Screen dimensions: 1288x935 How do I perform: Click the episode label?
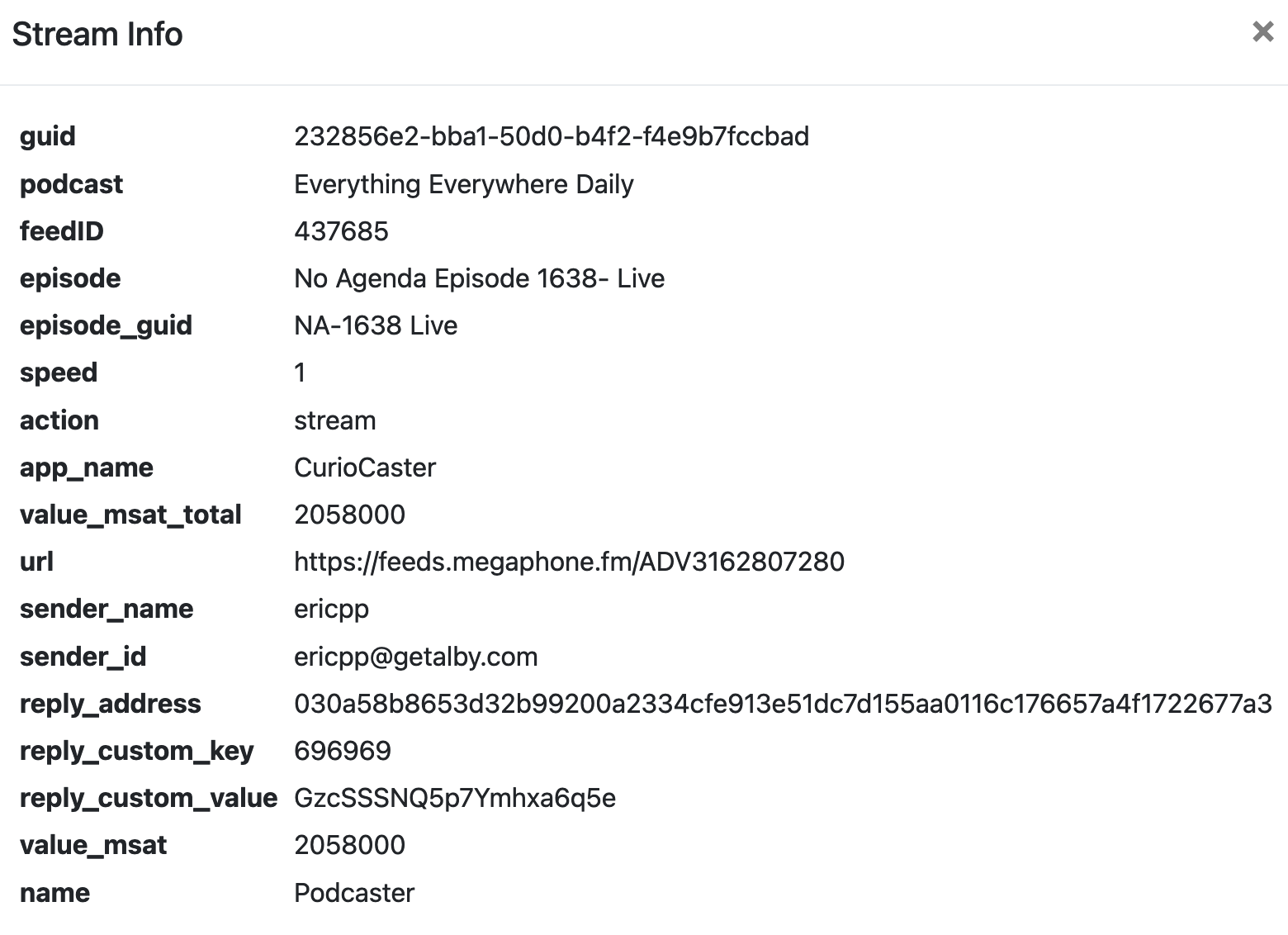point(70,278)
